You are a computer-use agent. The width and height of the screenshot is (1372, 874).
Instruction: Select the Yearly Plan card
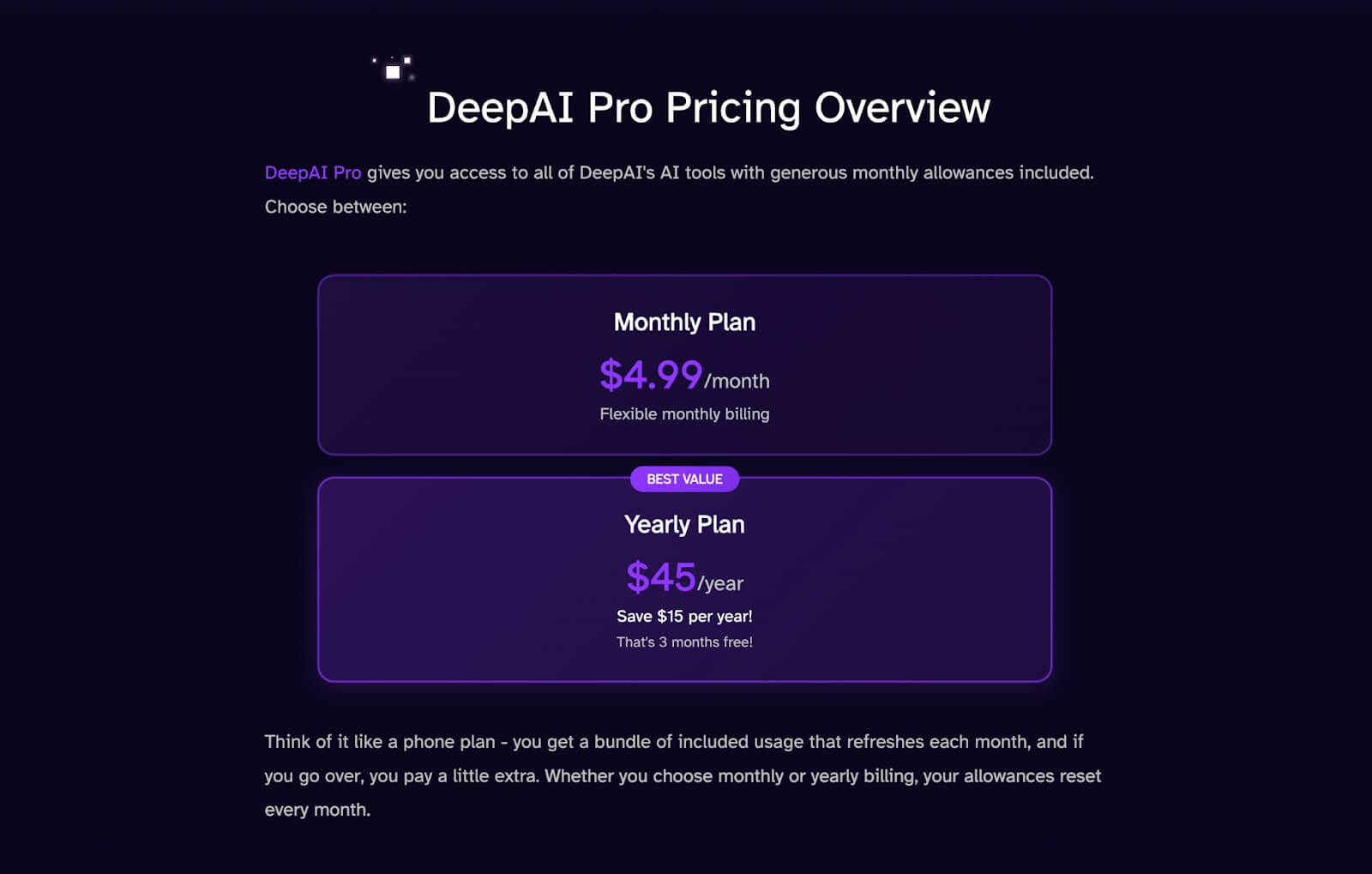click(684, 580)
